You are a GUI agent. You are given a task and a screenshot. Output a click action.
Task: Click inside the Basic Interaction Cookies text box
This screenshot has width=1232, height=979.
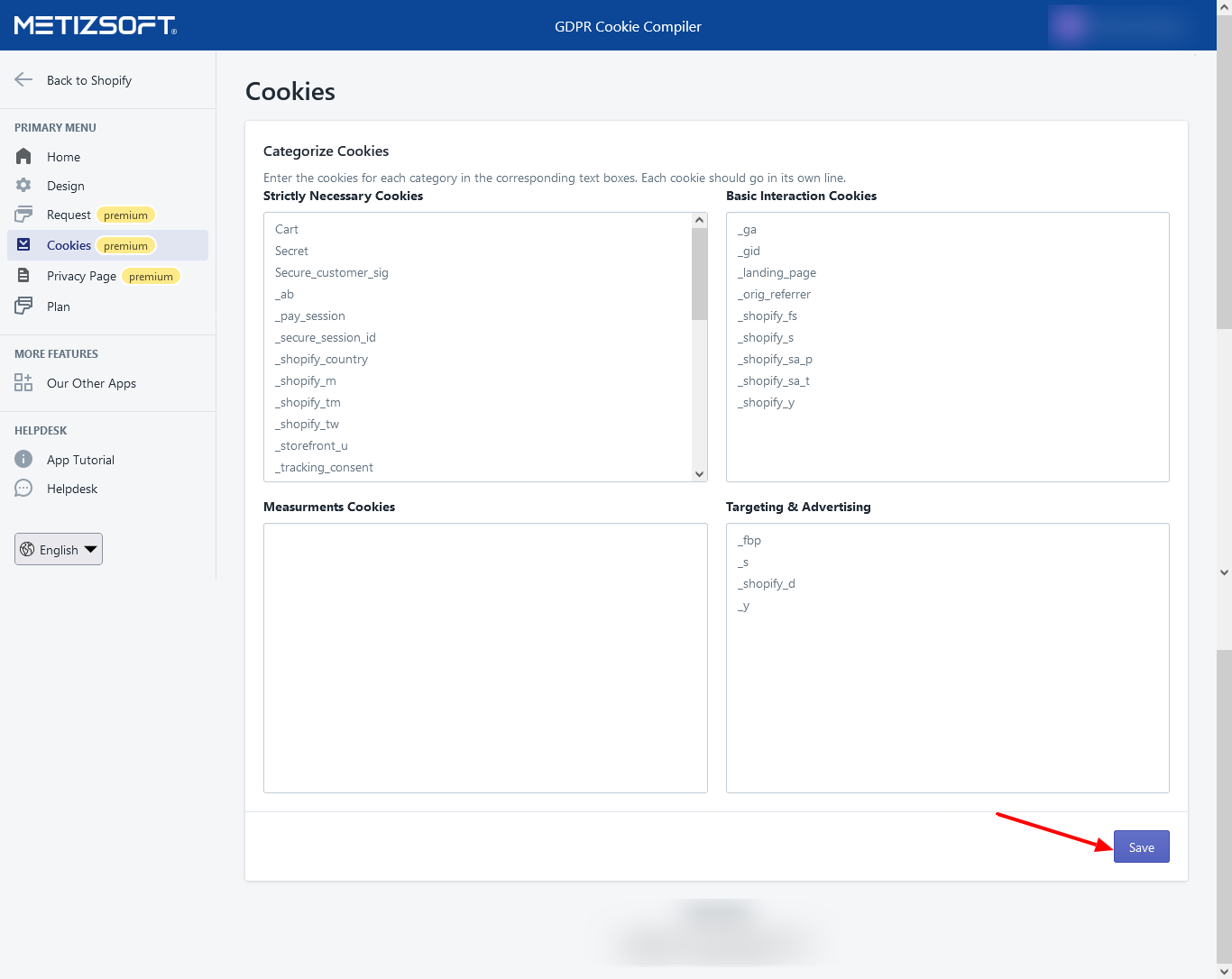coord(947,442)
